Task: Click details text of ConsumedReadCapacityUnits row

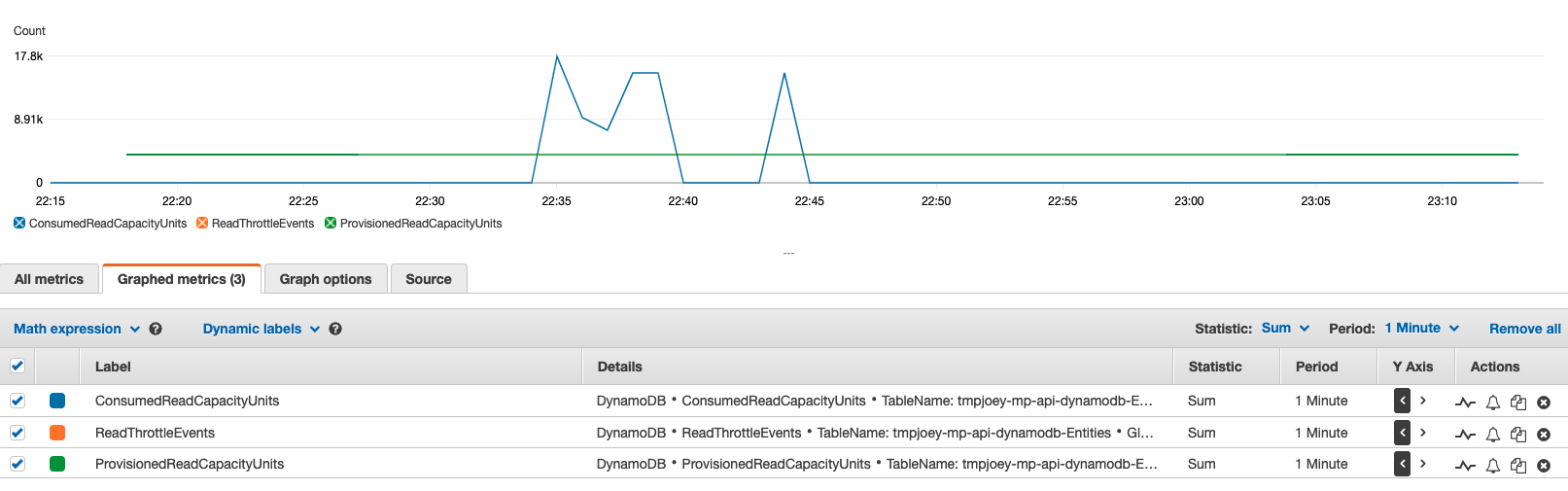Action: (875, 401)
